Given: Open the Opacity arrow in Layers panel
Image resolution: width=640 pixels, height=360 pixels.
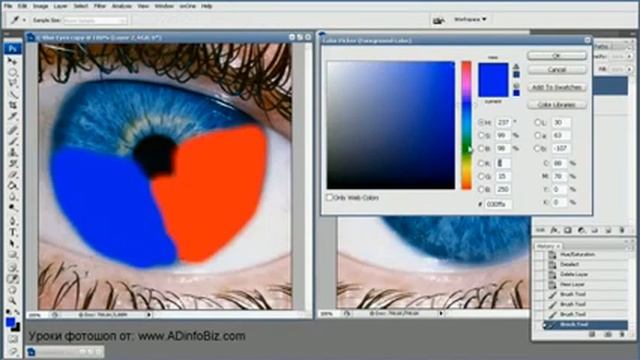Looking at the screenshot, I should (x=629, y=56).
